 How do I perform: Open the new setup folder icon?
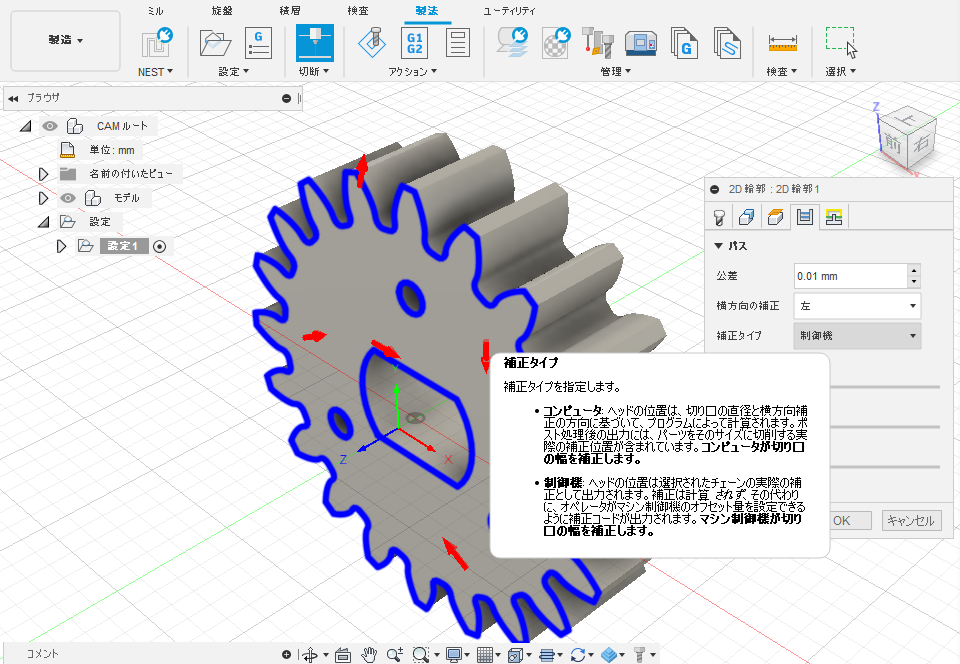tap(215, 43)
